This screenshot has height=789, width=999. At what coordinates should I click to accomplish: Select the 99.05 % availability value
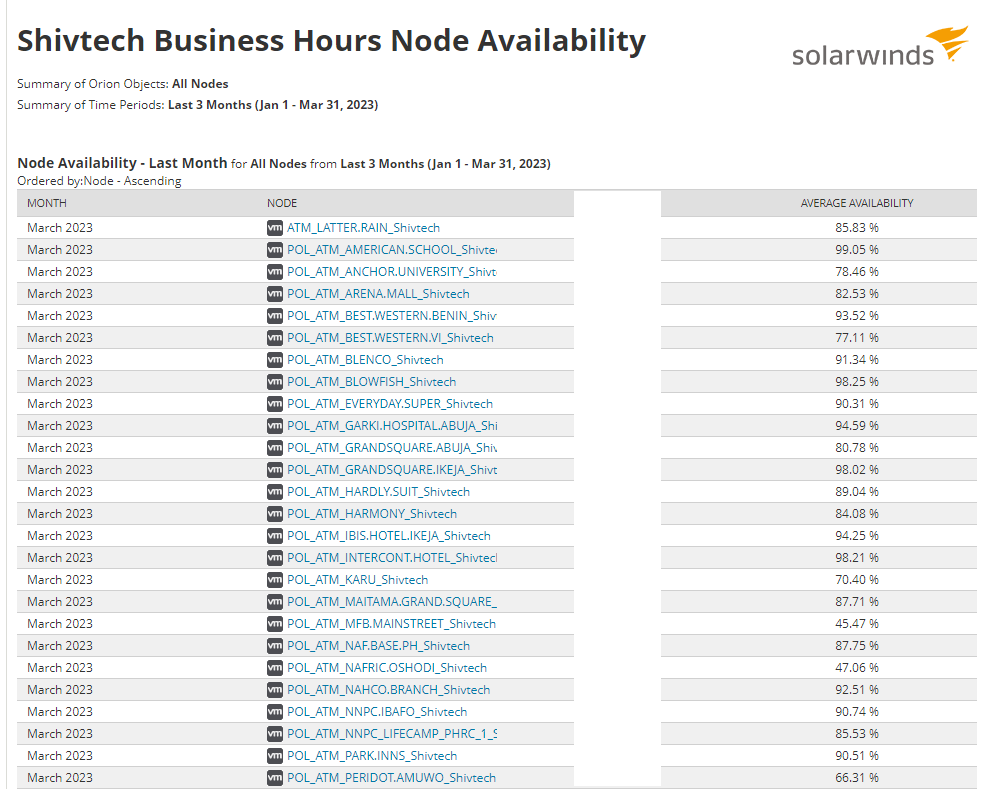[857, 250]
